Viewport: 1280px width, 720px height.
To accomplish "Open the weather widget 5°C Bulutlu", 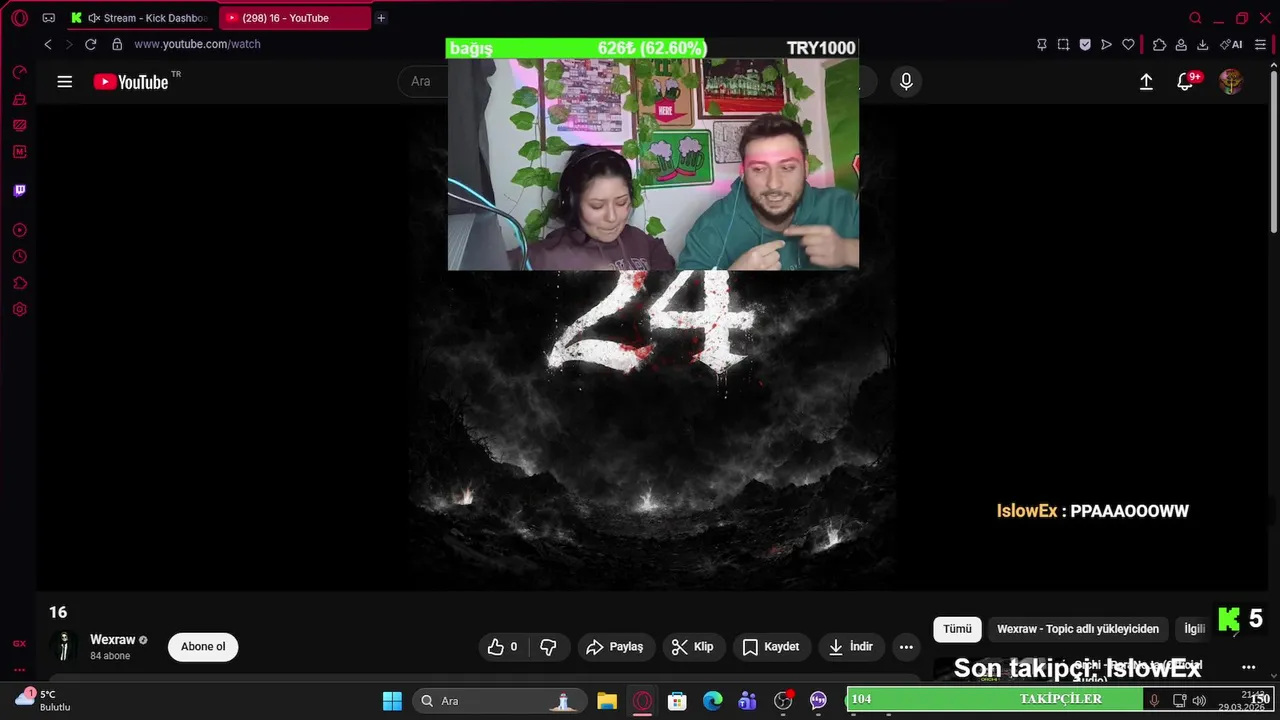I will [x=43, y=700].
